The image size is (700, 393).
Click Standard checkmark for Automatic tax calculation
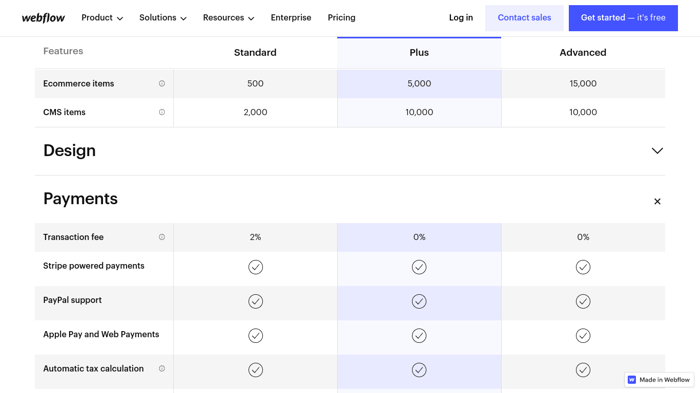(255, 370)
